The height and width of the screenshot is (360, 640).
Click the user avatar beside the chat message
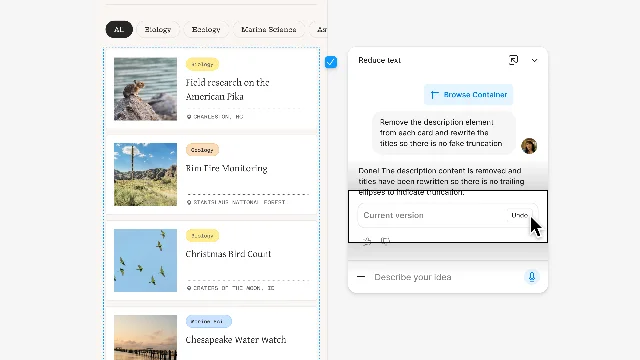pos(529,146)
